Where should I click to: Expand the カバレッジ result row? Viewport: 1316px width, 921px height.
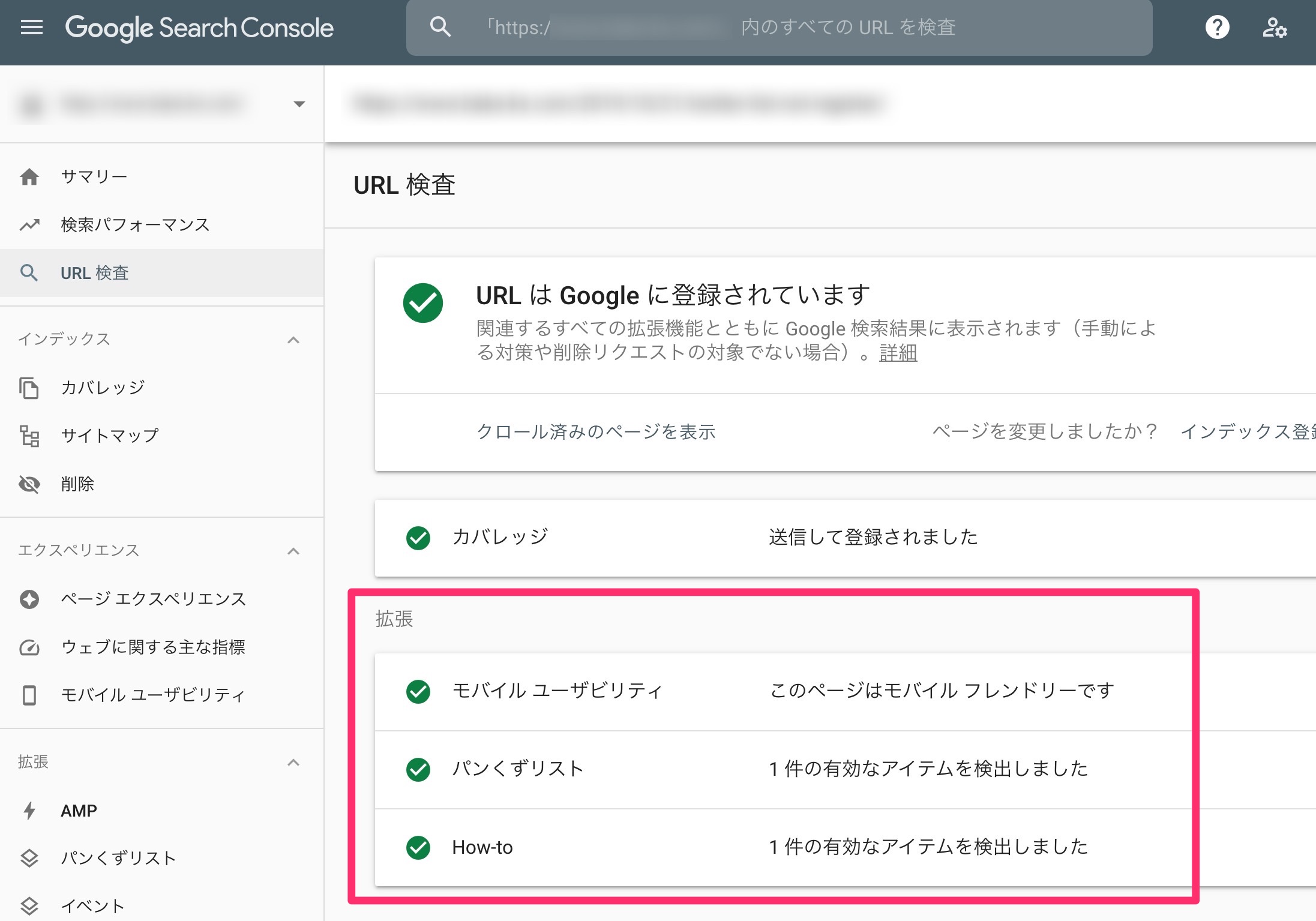pos(845,538)
